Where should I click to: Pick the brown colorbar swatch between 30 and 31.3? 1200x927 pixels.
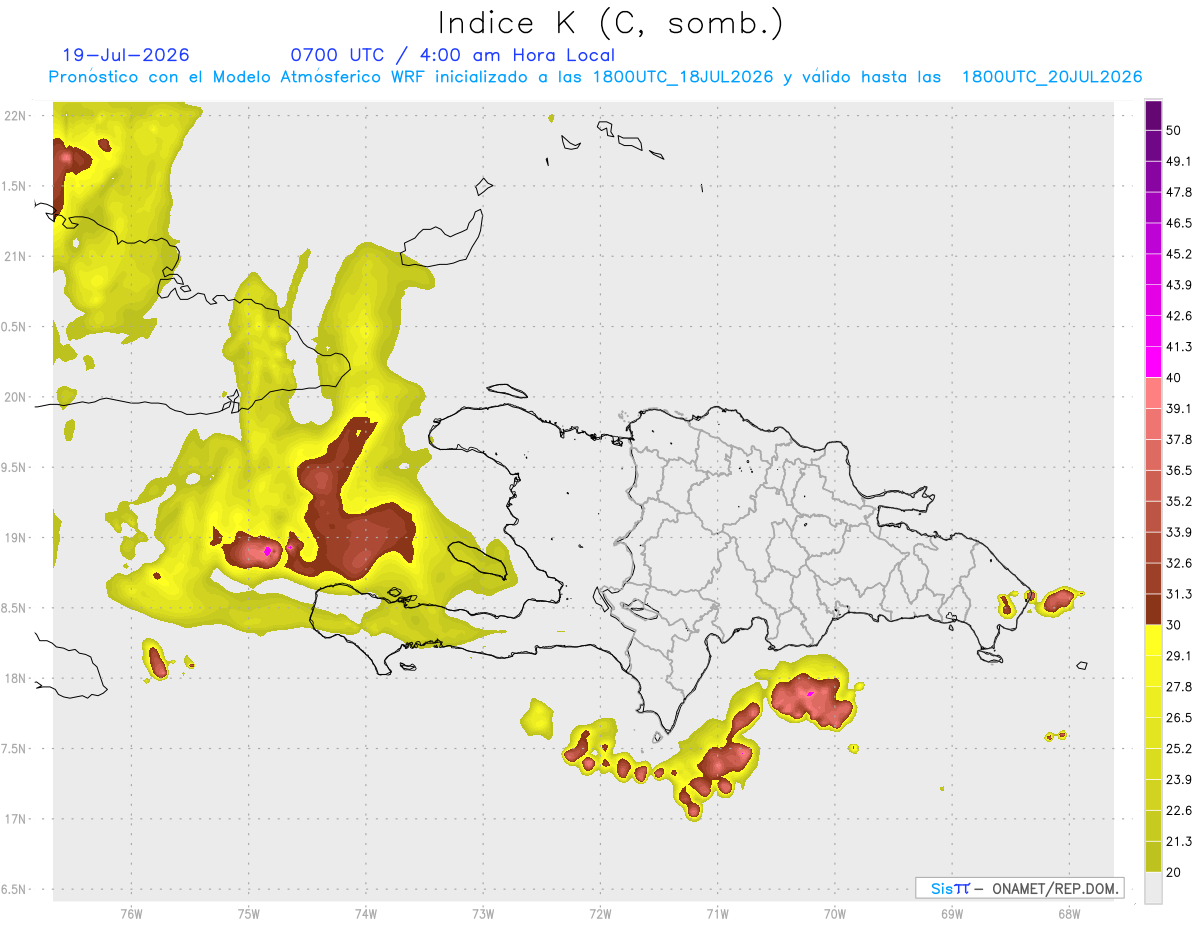[1153, 609]
